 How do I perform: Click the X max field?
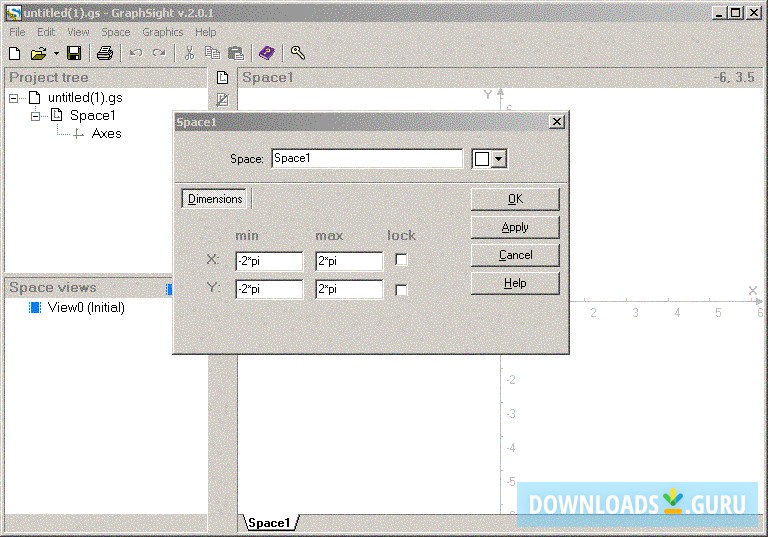click(349, 261)
